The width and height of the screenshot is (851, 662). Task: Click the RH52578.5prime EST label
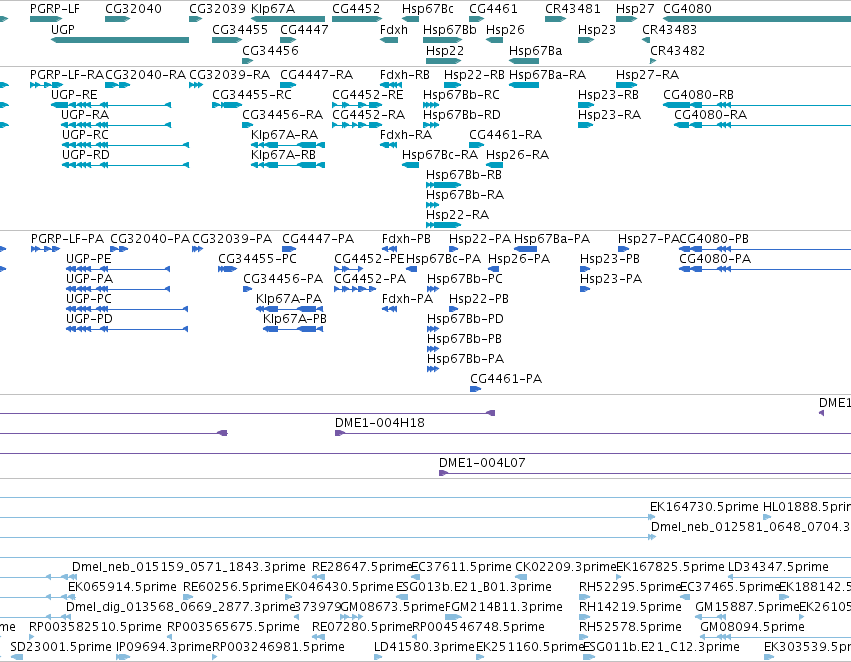631,627
